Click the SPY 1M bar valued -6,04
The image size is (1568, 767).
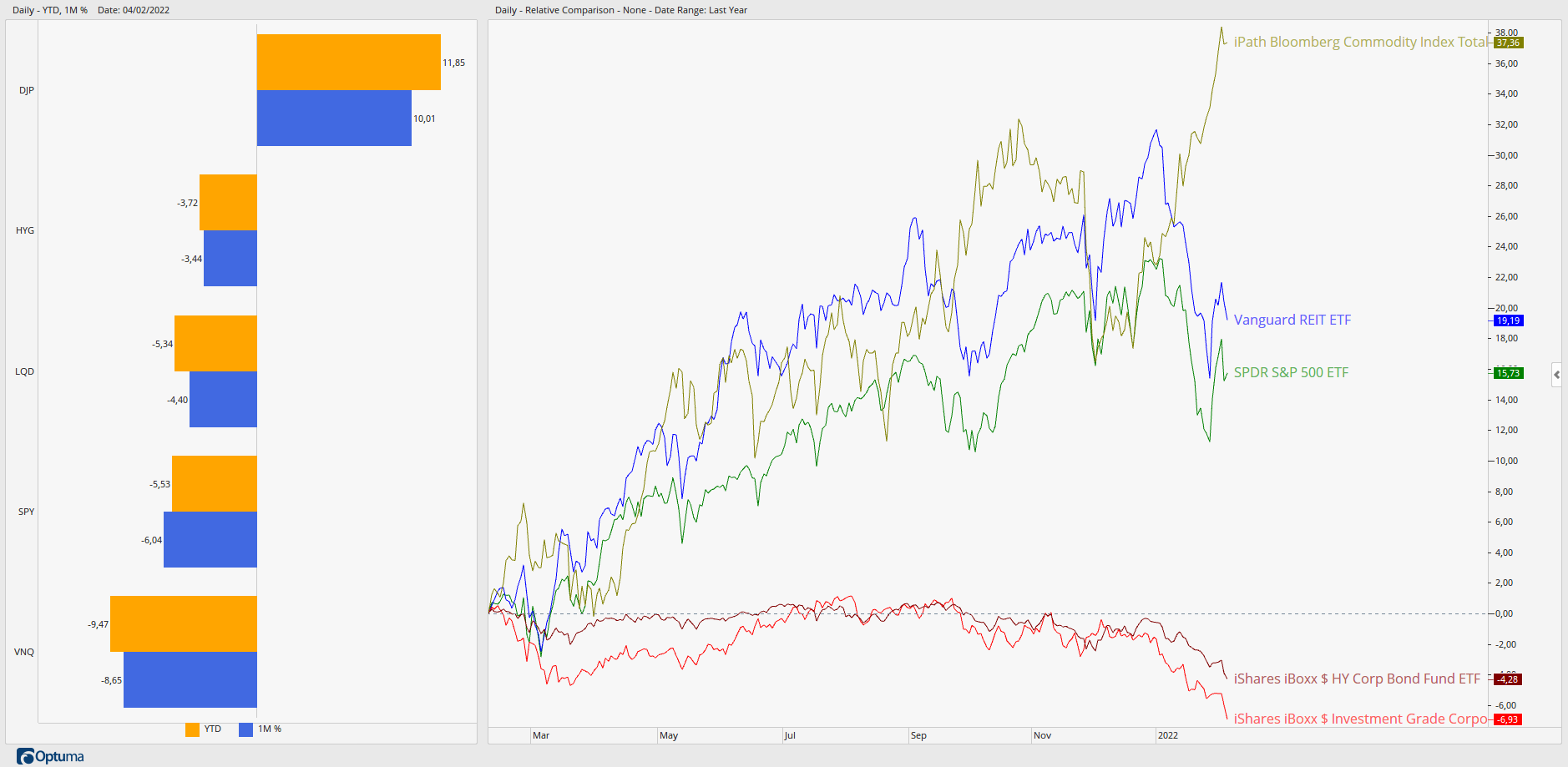point(210,539)
